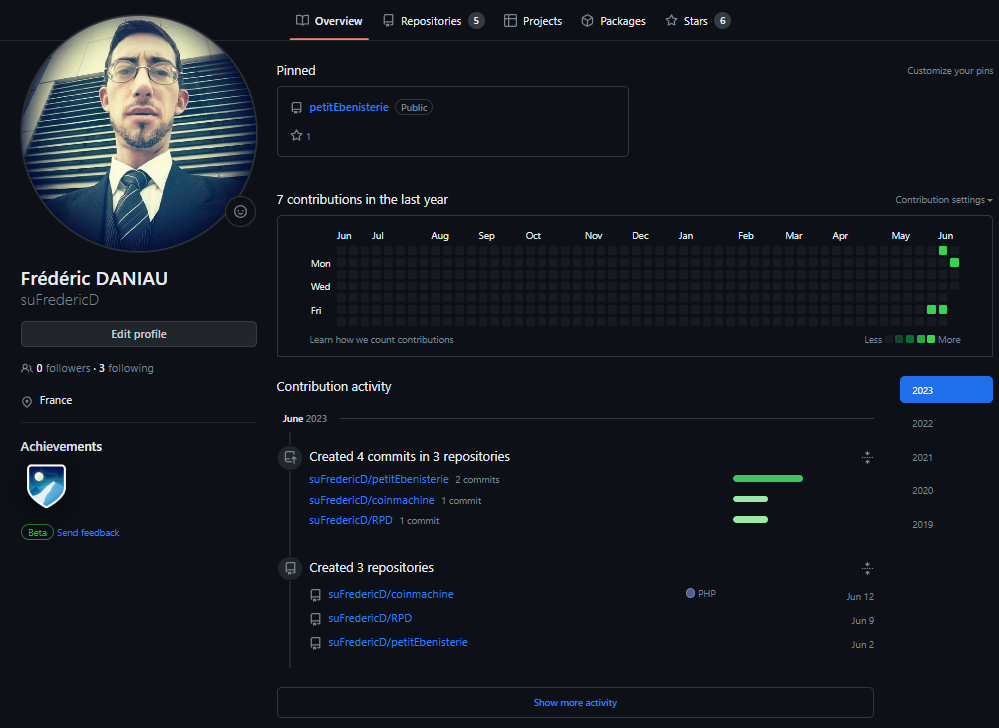Click the commits push icon in timeline
Viewport: 999px width, 728px height.
[290, 457]
